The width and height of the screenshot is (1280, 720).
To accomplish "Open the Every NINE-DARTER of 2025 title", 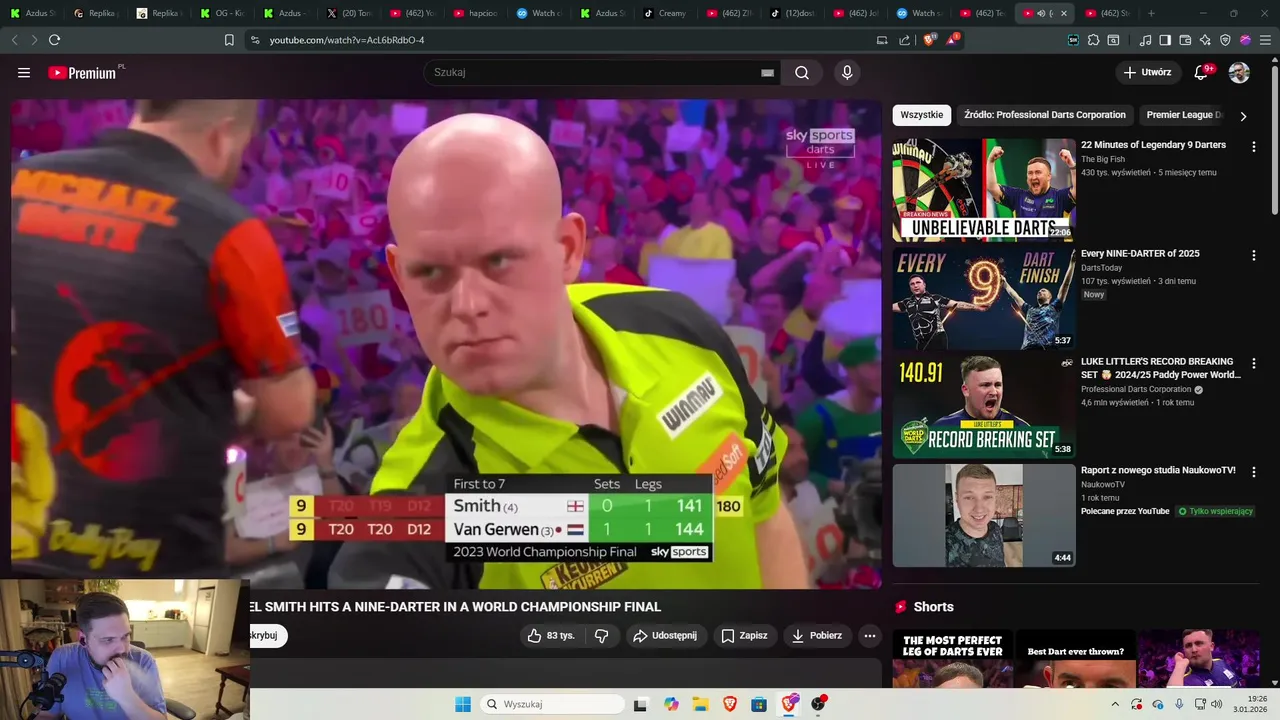I will [x=1140, y=254].
